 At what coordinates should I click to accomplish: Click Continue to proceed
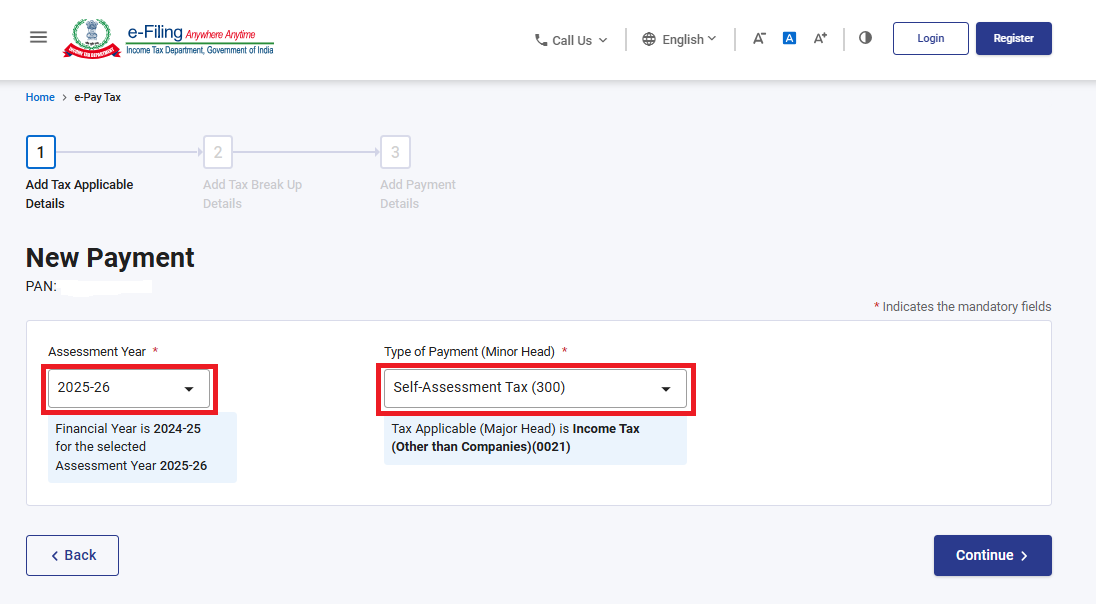pos(992,555)
